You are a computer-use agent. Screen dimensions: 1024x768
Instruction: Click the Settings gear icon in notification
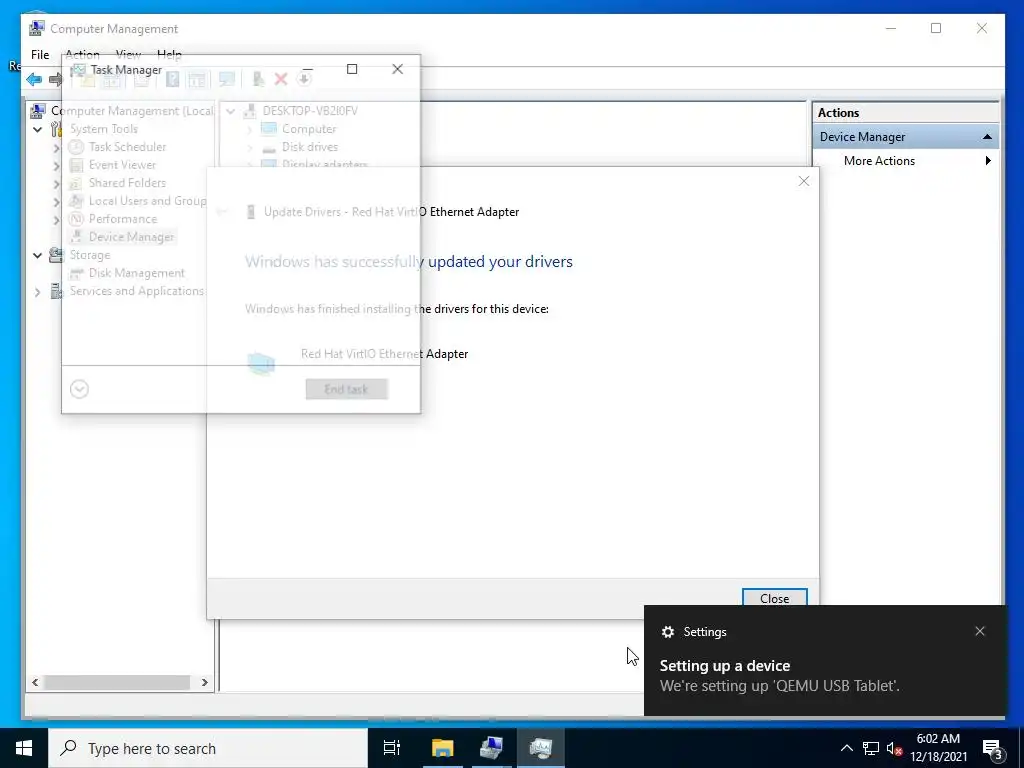pos(667,632)
